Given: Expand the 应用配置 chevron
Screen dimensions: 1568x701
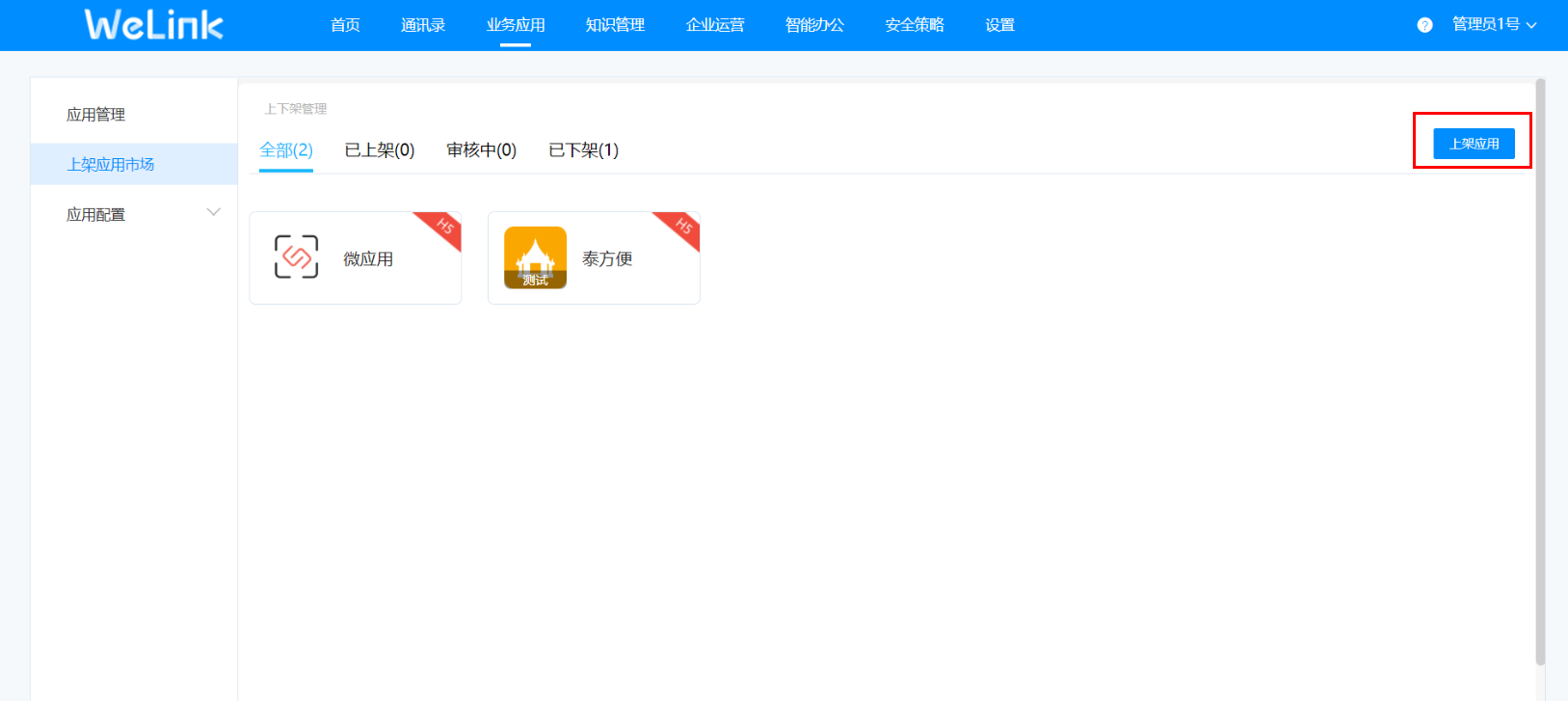Looking at the screenshot, I should pos(214,212).
